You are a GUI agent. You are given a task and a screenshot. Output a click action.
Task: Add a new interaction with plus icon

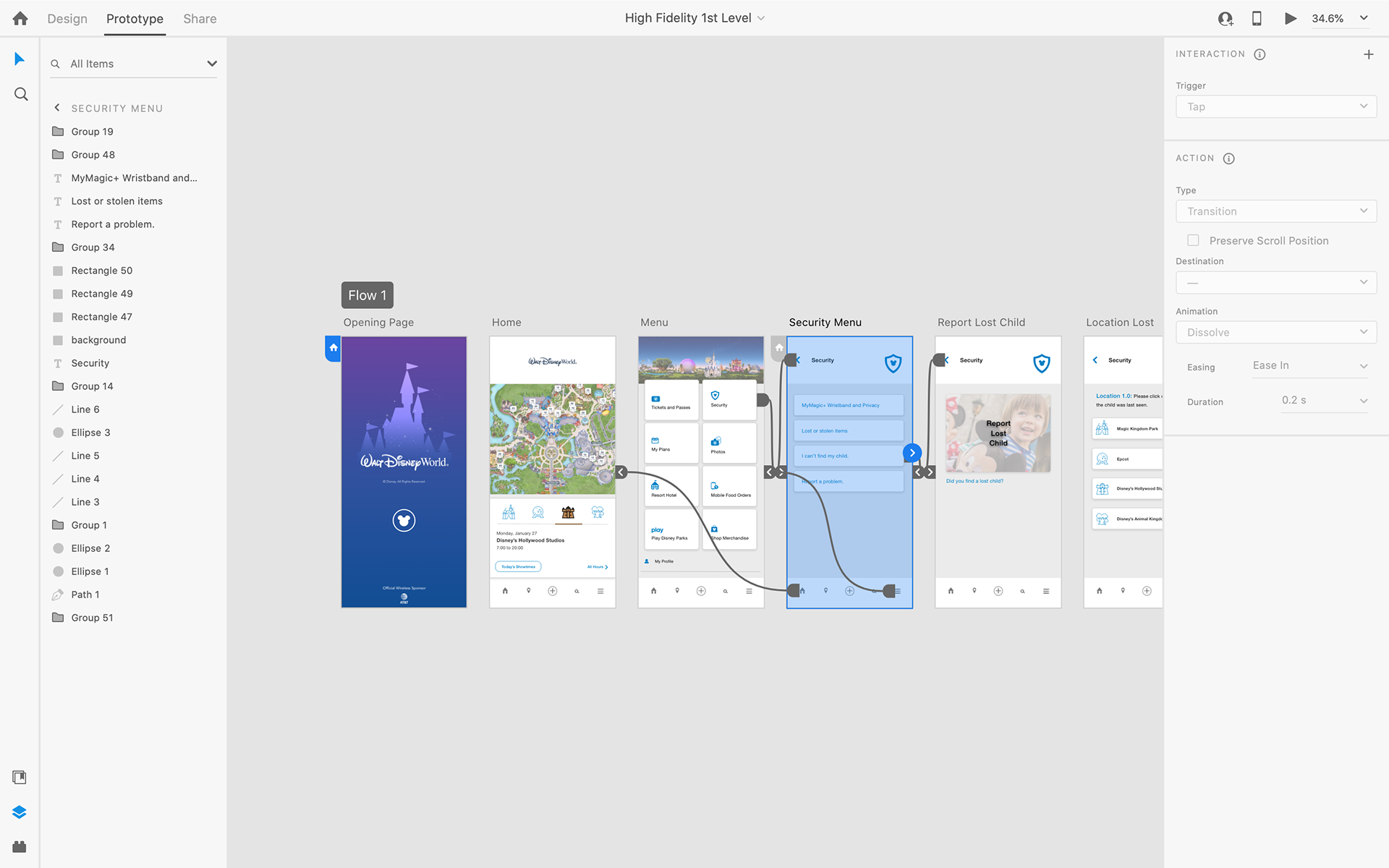[1368, 54]
